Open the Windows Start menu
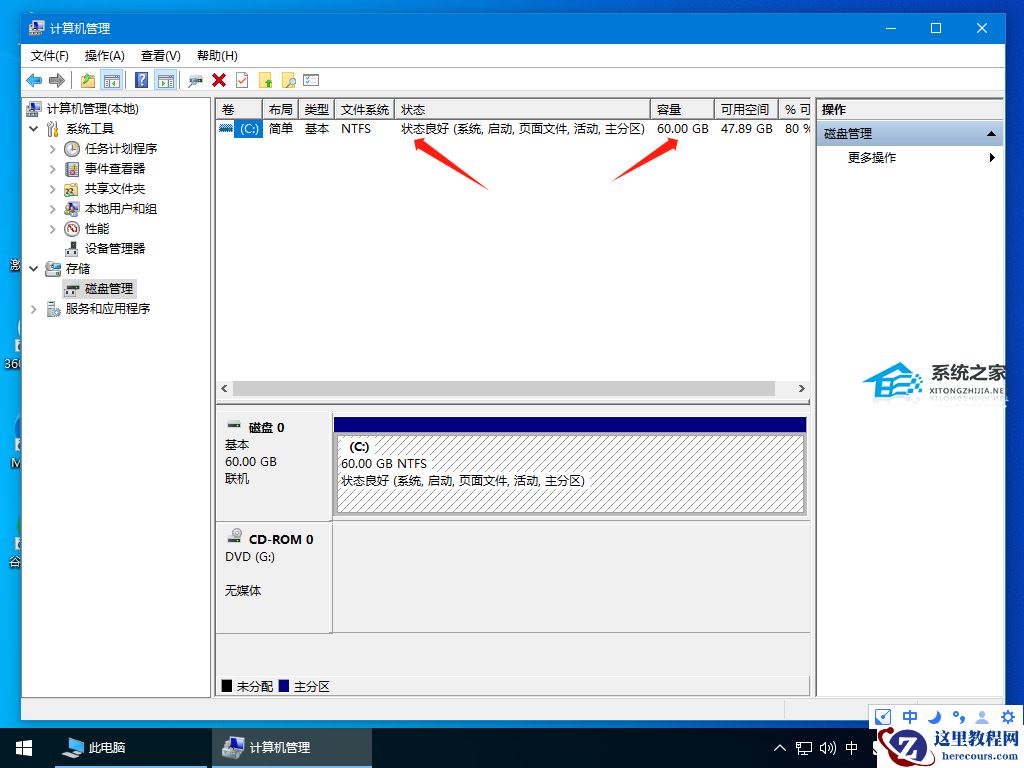Viewport: 1024px width, 768px height. pos(24,748)
